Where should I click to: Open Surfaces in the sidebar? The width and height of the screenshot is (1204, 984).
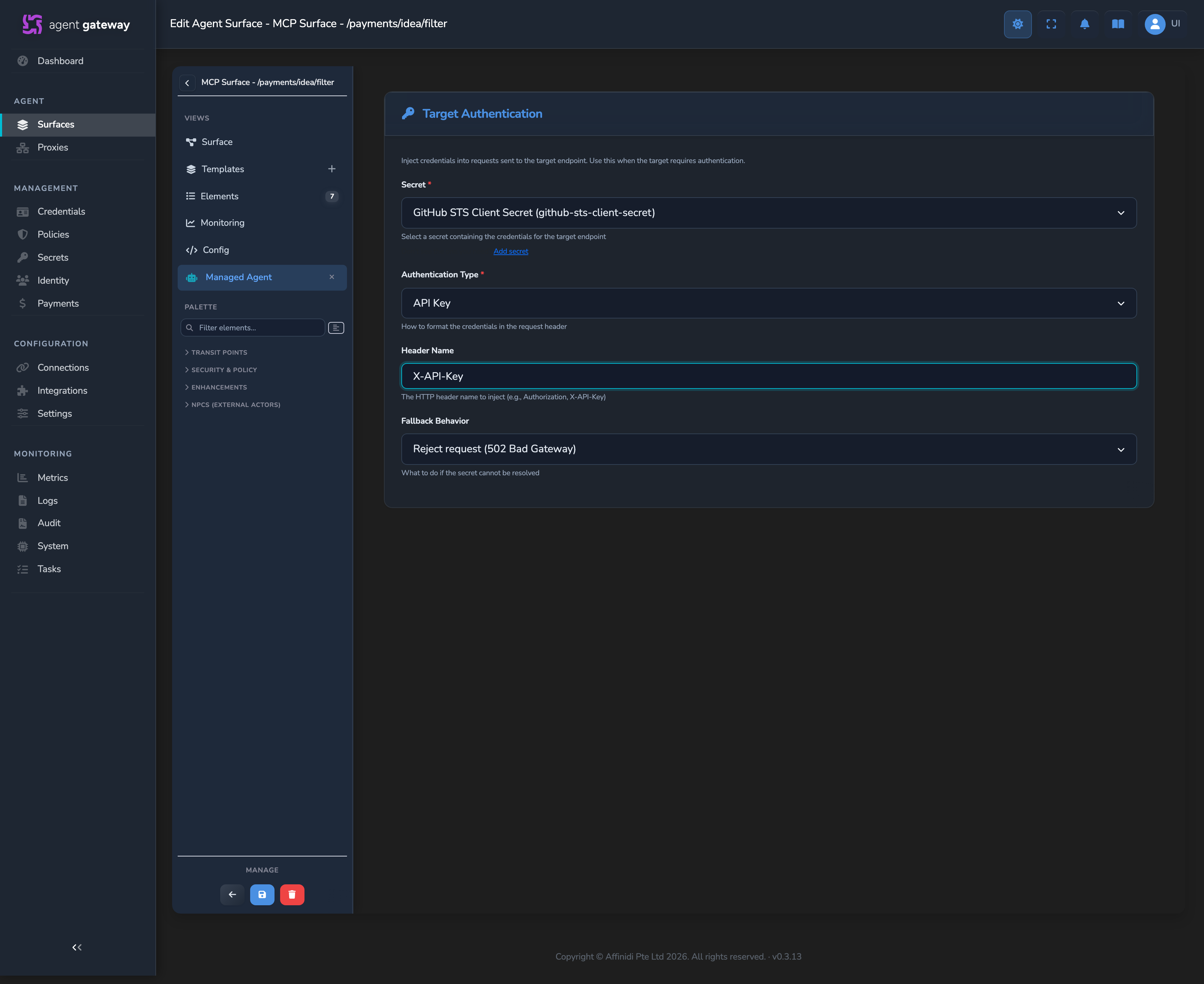[x=78, y=125]
